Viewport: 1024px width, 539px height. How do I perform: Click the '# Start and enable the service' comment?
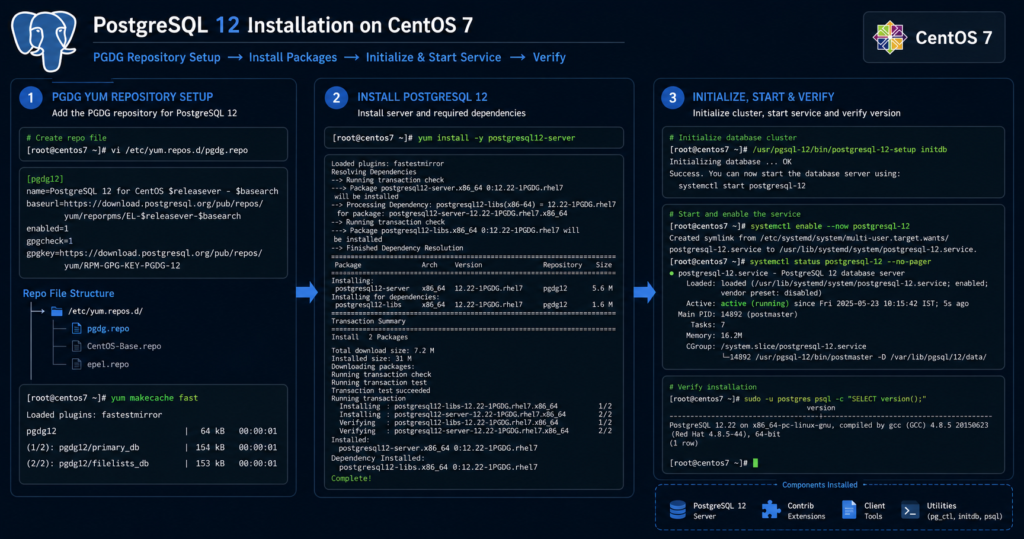pos(735,214)
